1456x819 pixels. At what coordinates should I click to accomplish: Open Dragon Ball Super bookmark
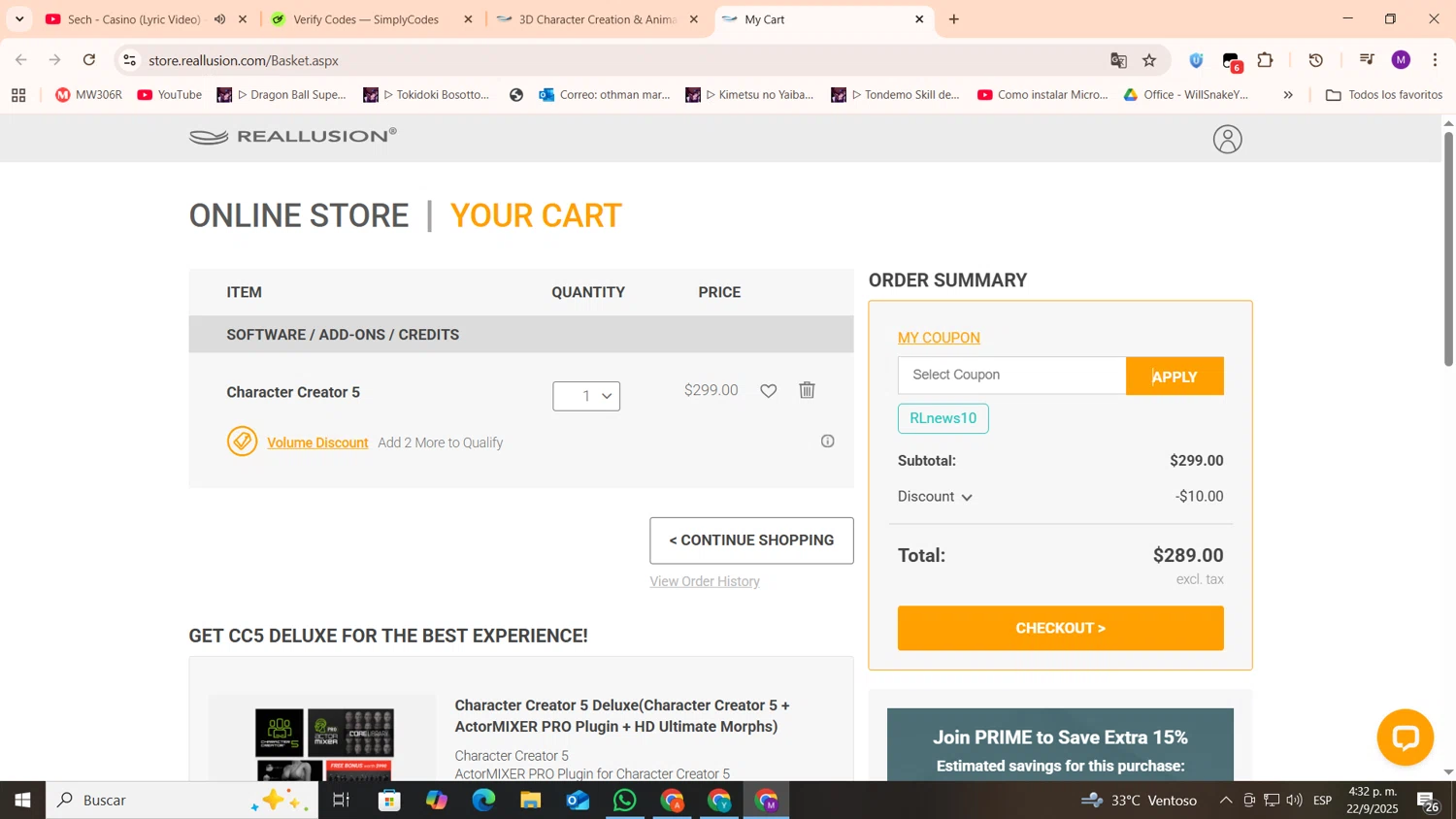pyautogui.click(x=281, y=95)
